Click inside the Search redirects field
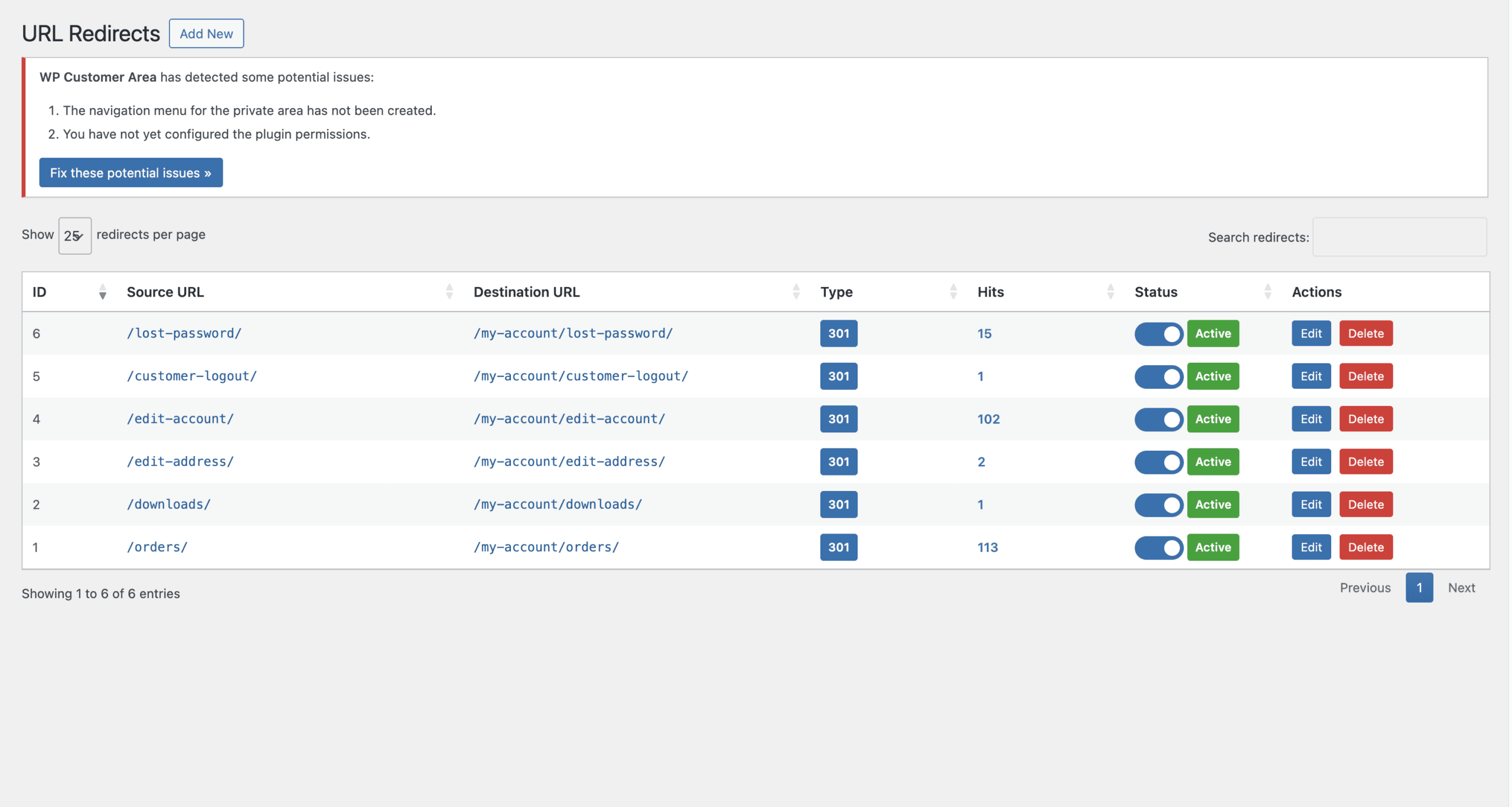Screen dimensions: 1512x807 pyautogui.click(x=1399, y=236)
